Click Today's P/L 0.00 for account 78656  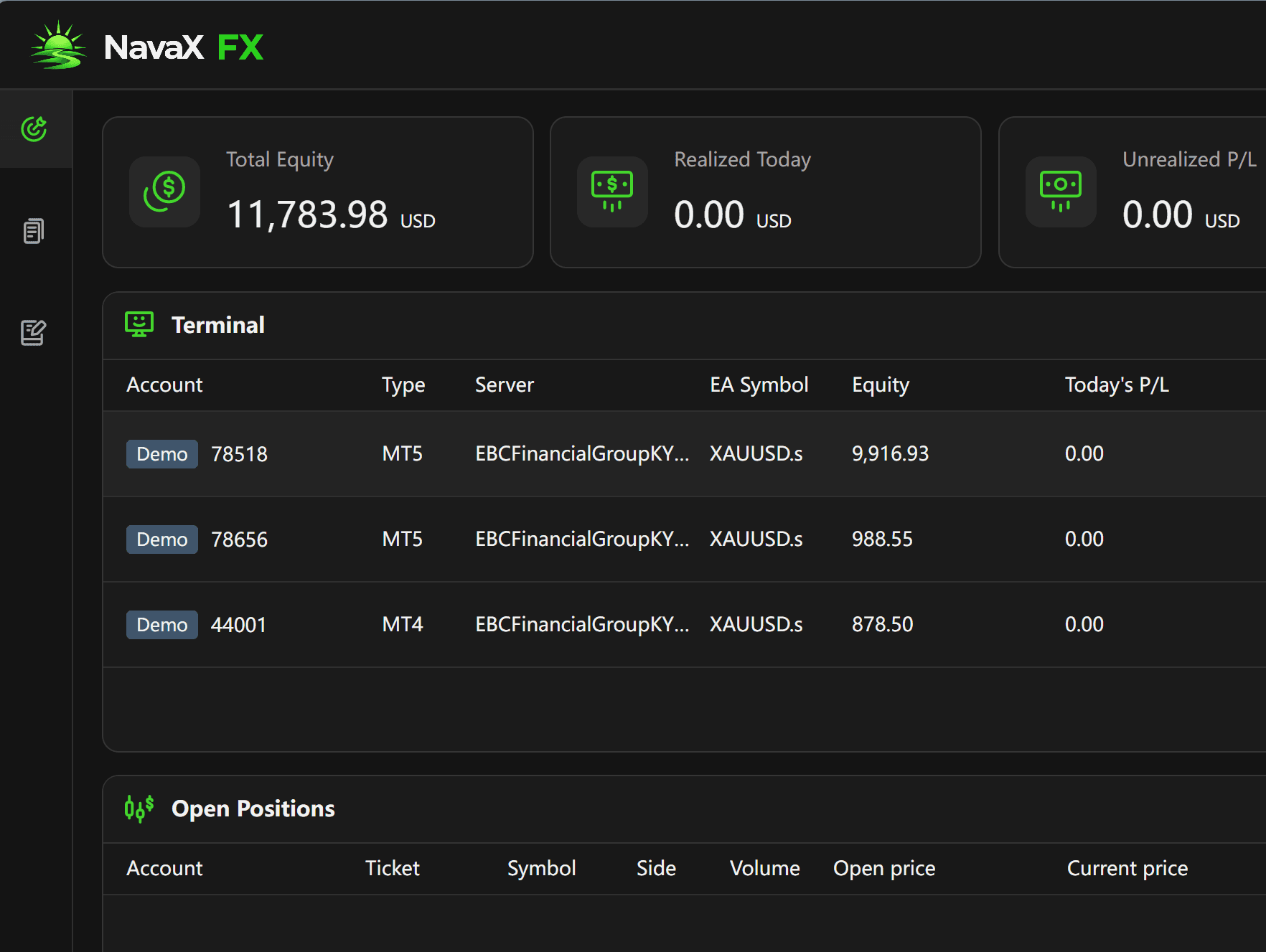pos(1084,539)
